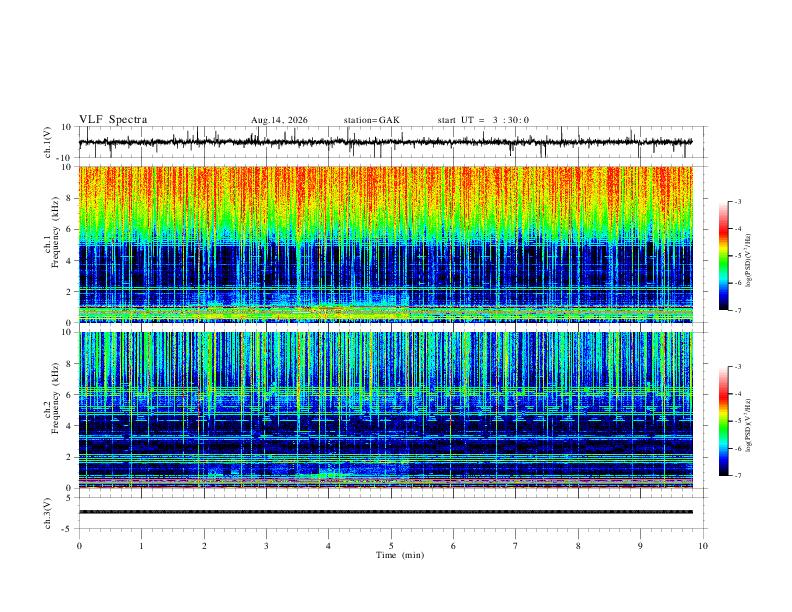Click the Time (min) axis label
This screenshot has width=792, height=612.
tap(400, 555)
